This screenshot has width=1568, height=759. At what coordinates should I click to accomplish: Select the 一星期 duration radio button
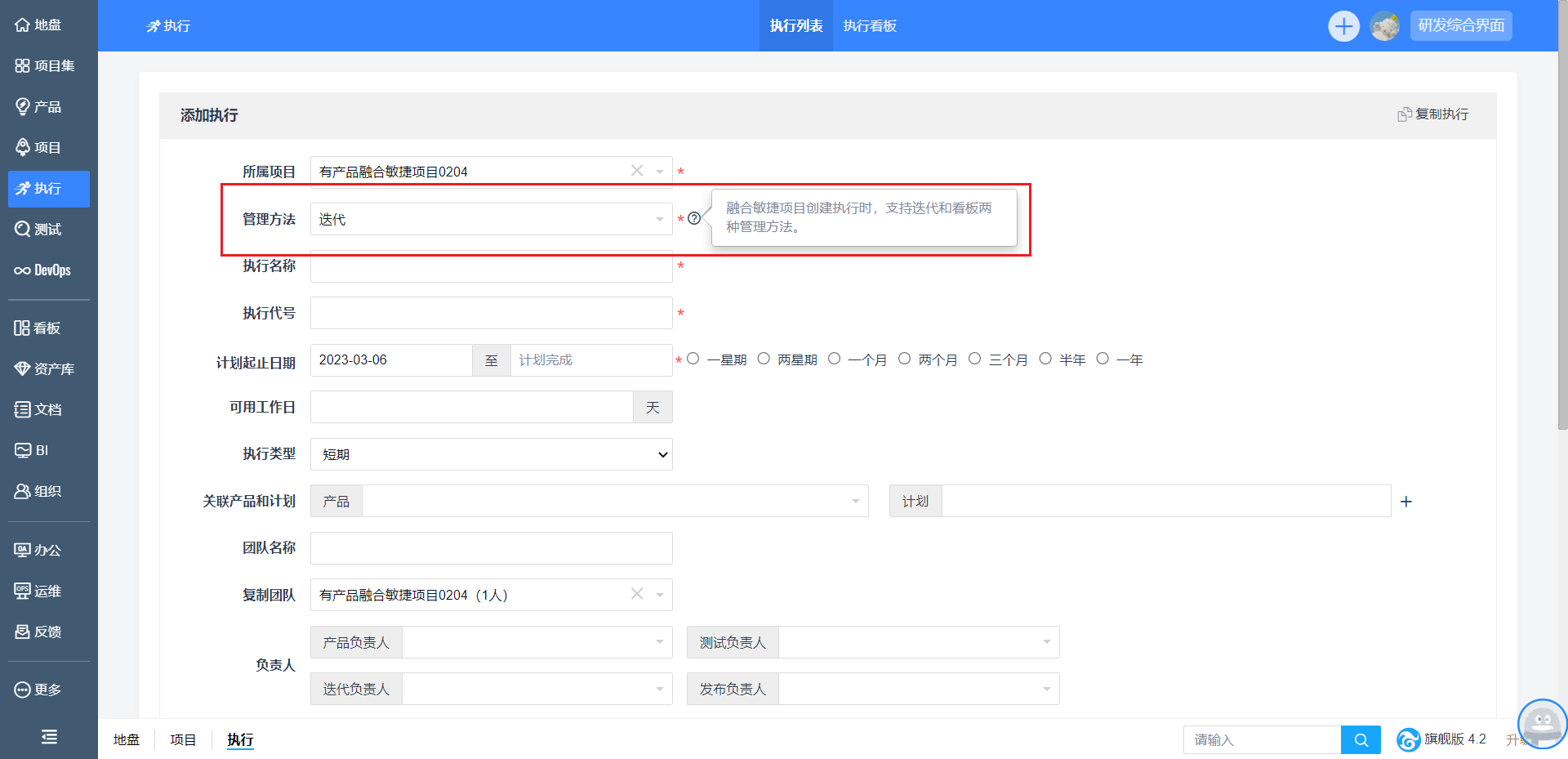tap(693, 359)
